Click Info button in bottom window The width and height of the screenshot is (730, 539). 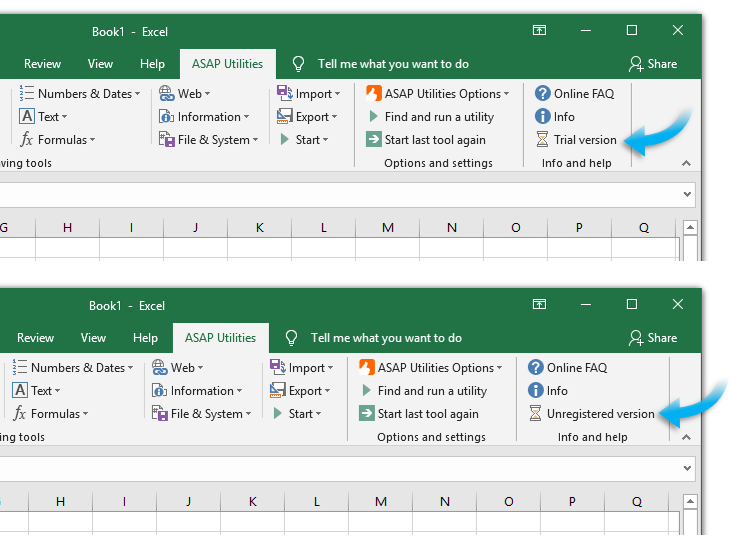548,390
